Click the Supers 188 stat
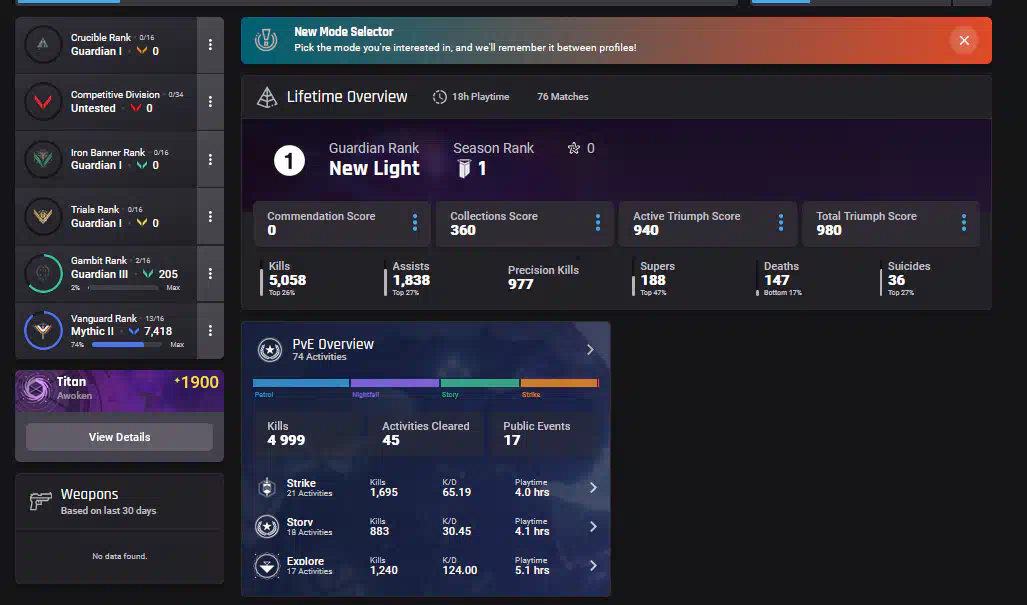 653,280
